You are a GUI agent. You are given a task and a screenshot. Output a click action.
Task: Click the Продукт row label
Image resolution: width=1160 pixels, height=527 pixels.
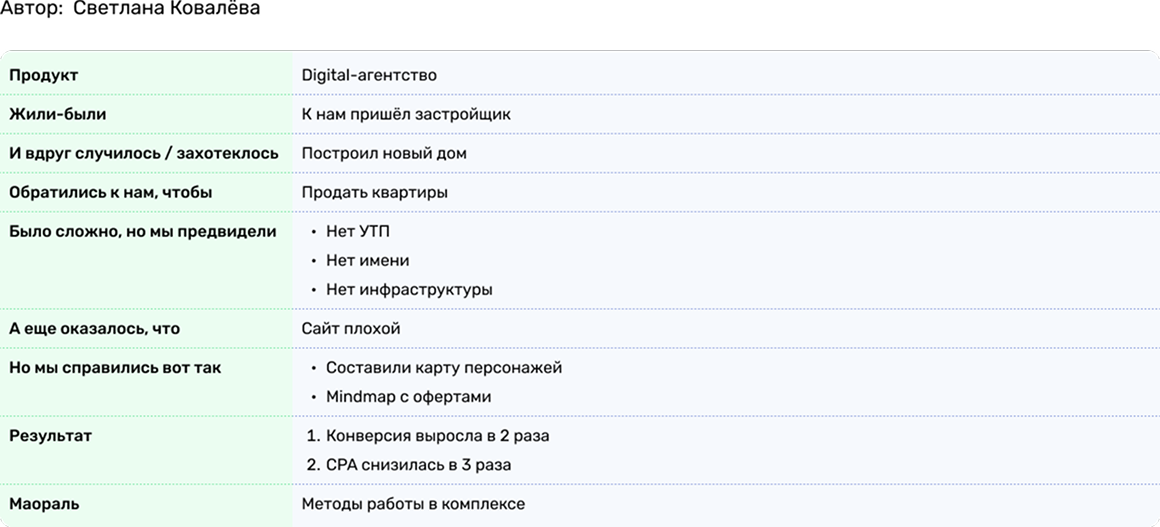click(43, 75)
